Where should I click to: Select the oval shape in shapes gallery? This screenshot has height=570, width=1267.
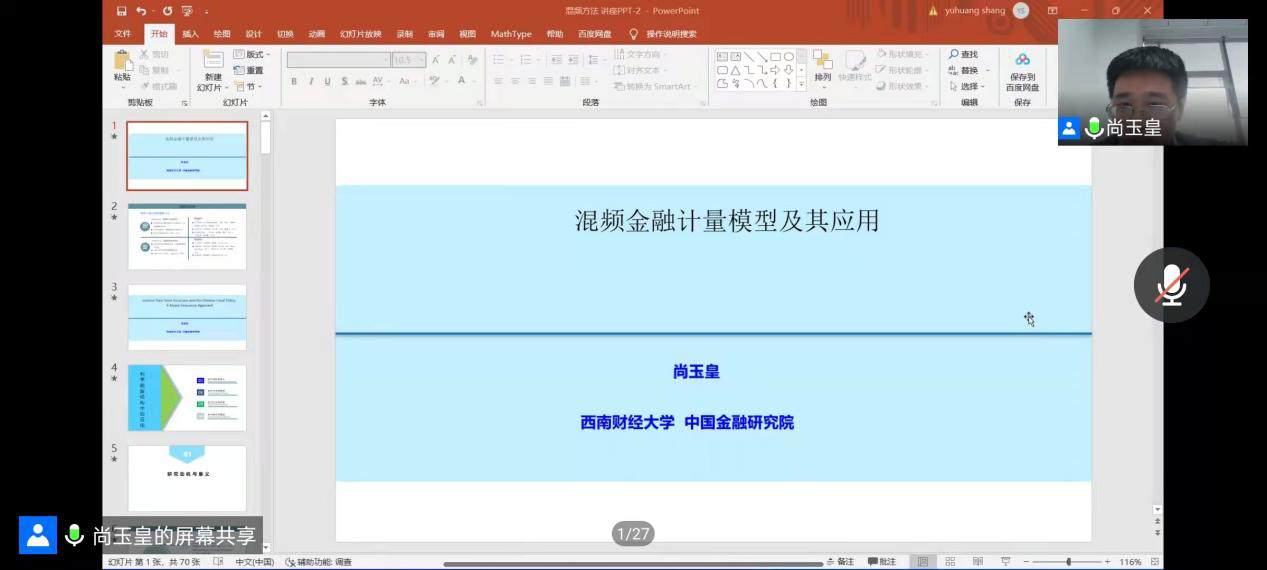coord(789,57)
